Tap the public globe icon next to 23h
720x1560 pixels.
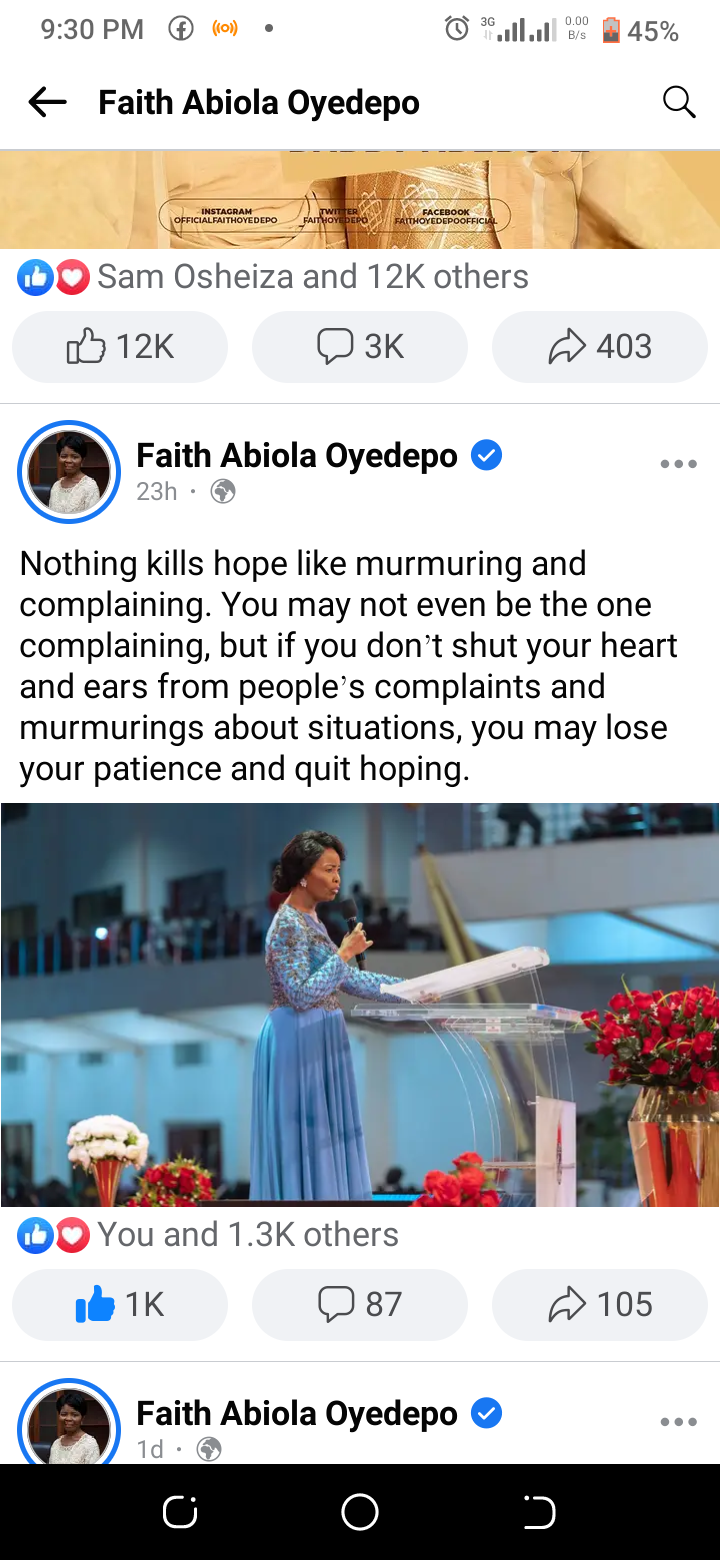coord(223,492)
